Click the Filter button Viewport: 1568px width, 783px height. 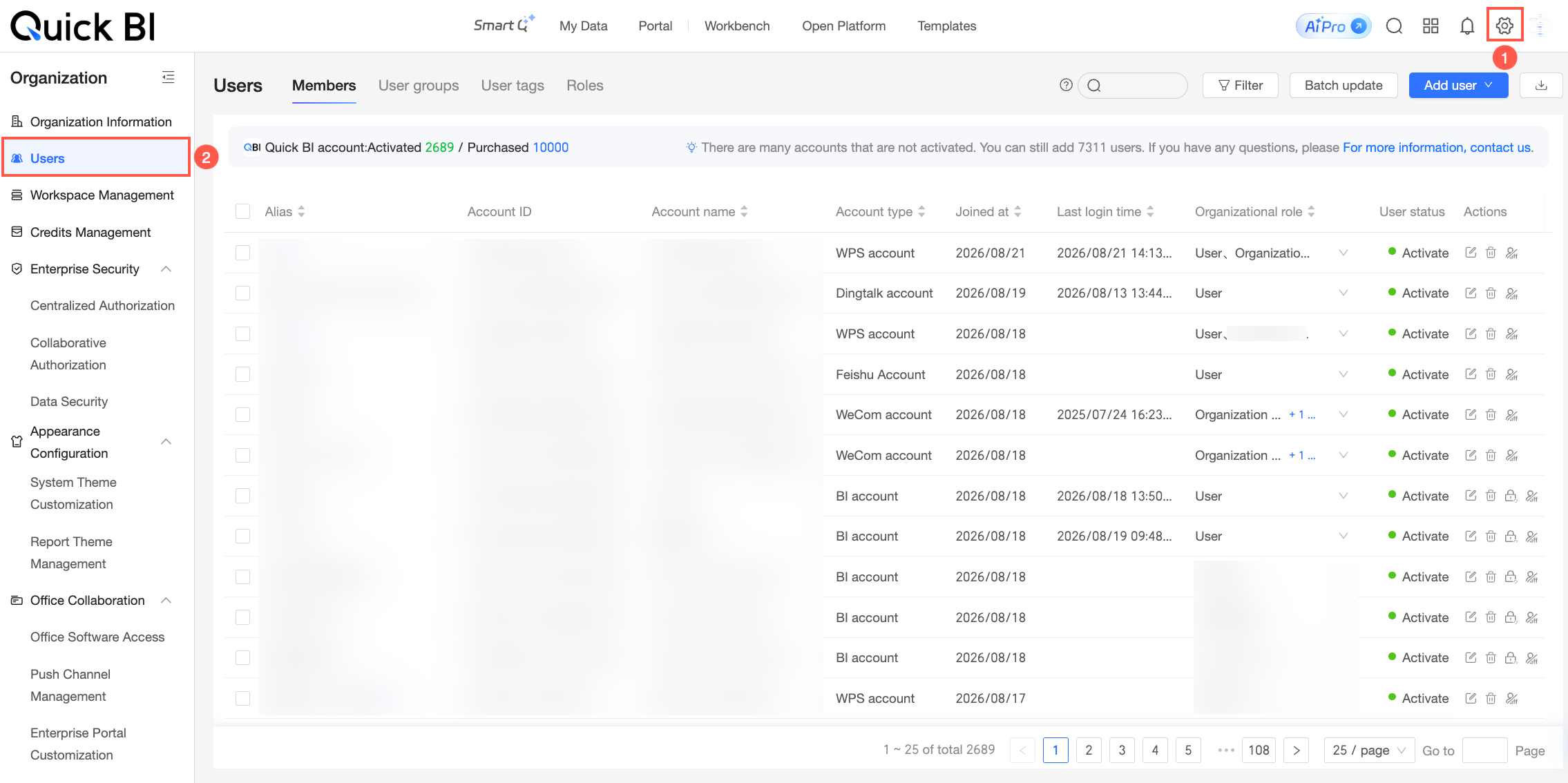point(1241,85)
